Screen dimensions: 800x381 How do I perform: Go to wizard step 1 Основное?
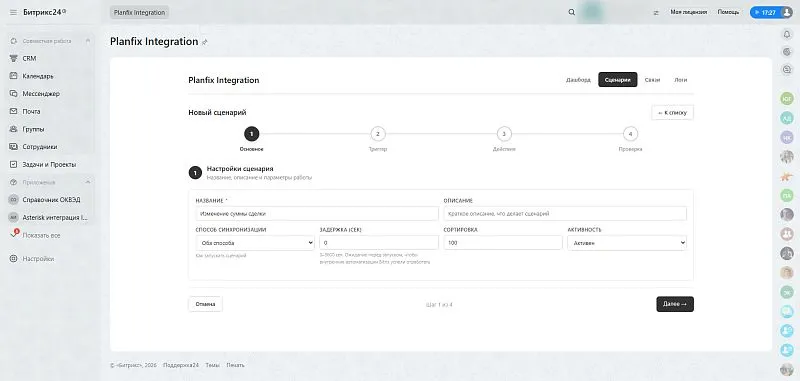tap(252, 134)
